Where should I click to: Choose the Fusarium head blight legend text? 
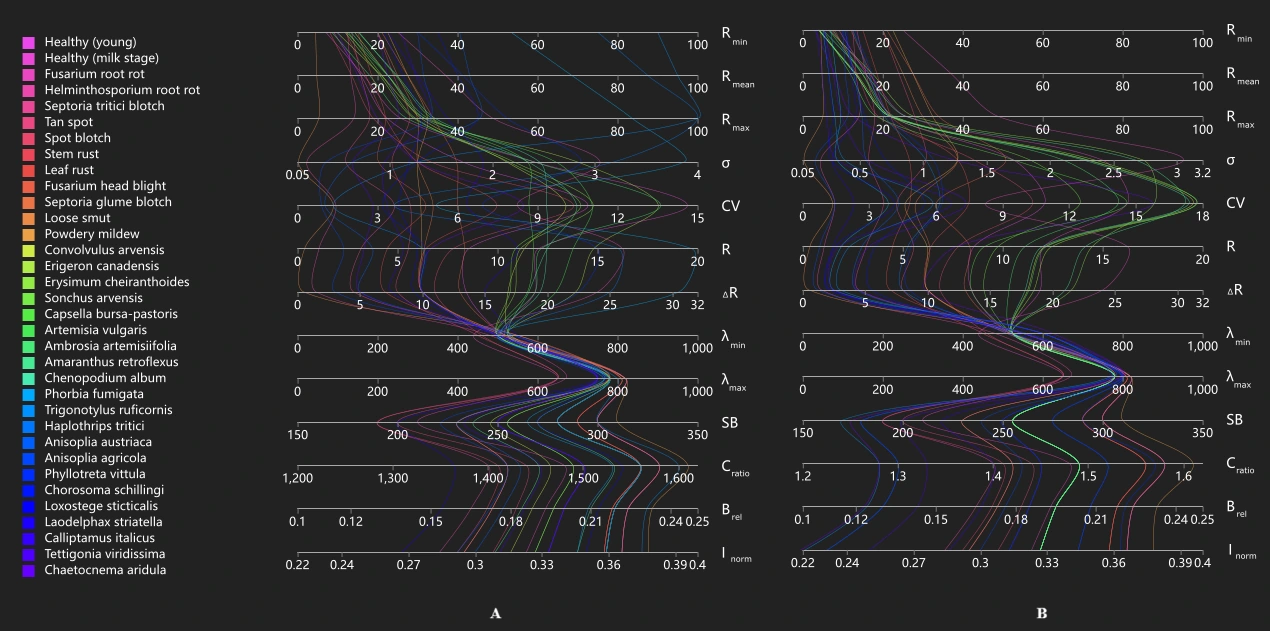tap(105, 186)
